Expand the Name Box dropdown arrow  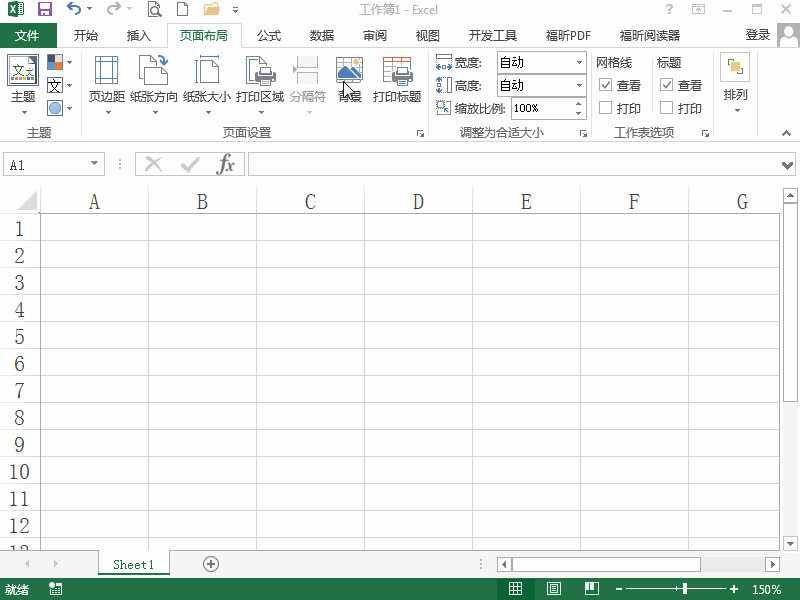pos(94,163)
